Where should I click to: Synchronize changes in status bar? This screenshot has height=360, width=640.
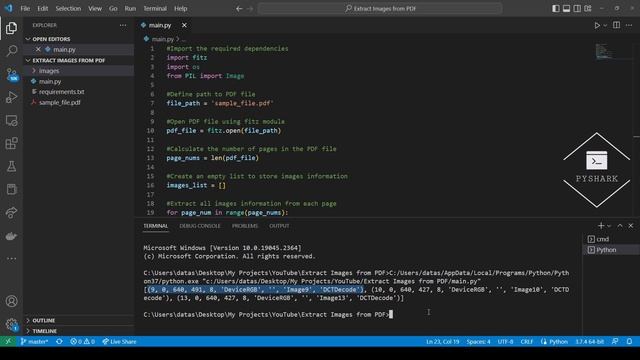(60, 341)
